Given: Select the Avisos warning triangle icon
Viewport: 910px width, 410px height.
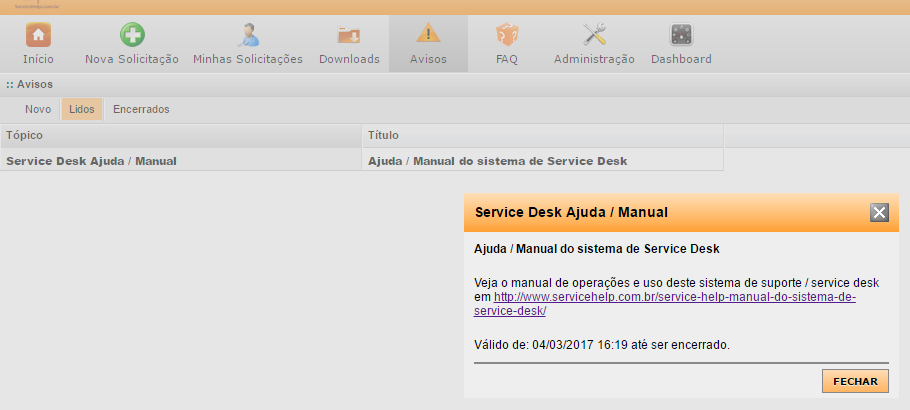Looking at the screenshot, I should pyautogui.click(x=428, y=35).
